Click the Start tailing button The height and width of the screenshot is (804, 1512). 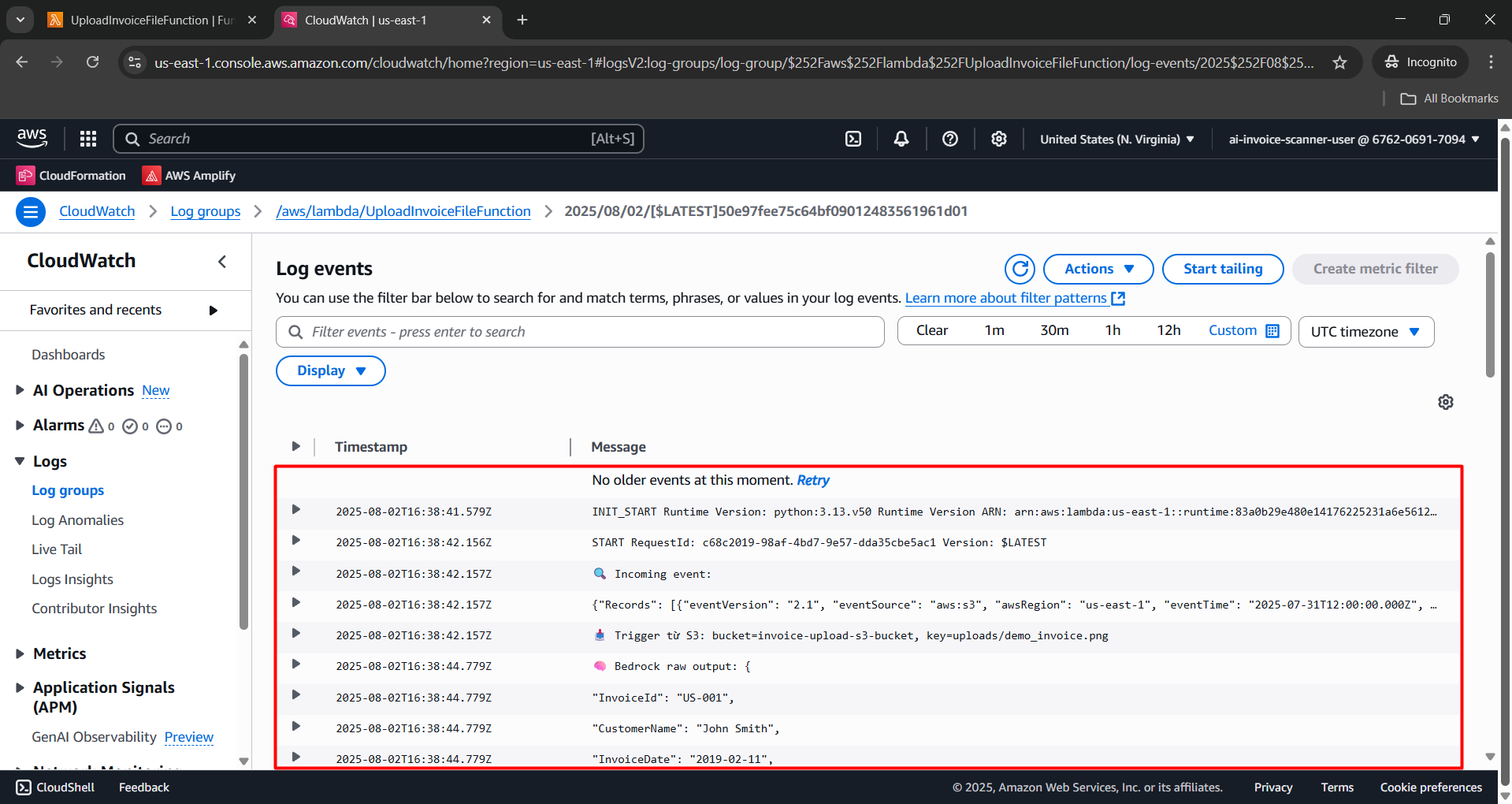[x=1222, y=269]
